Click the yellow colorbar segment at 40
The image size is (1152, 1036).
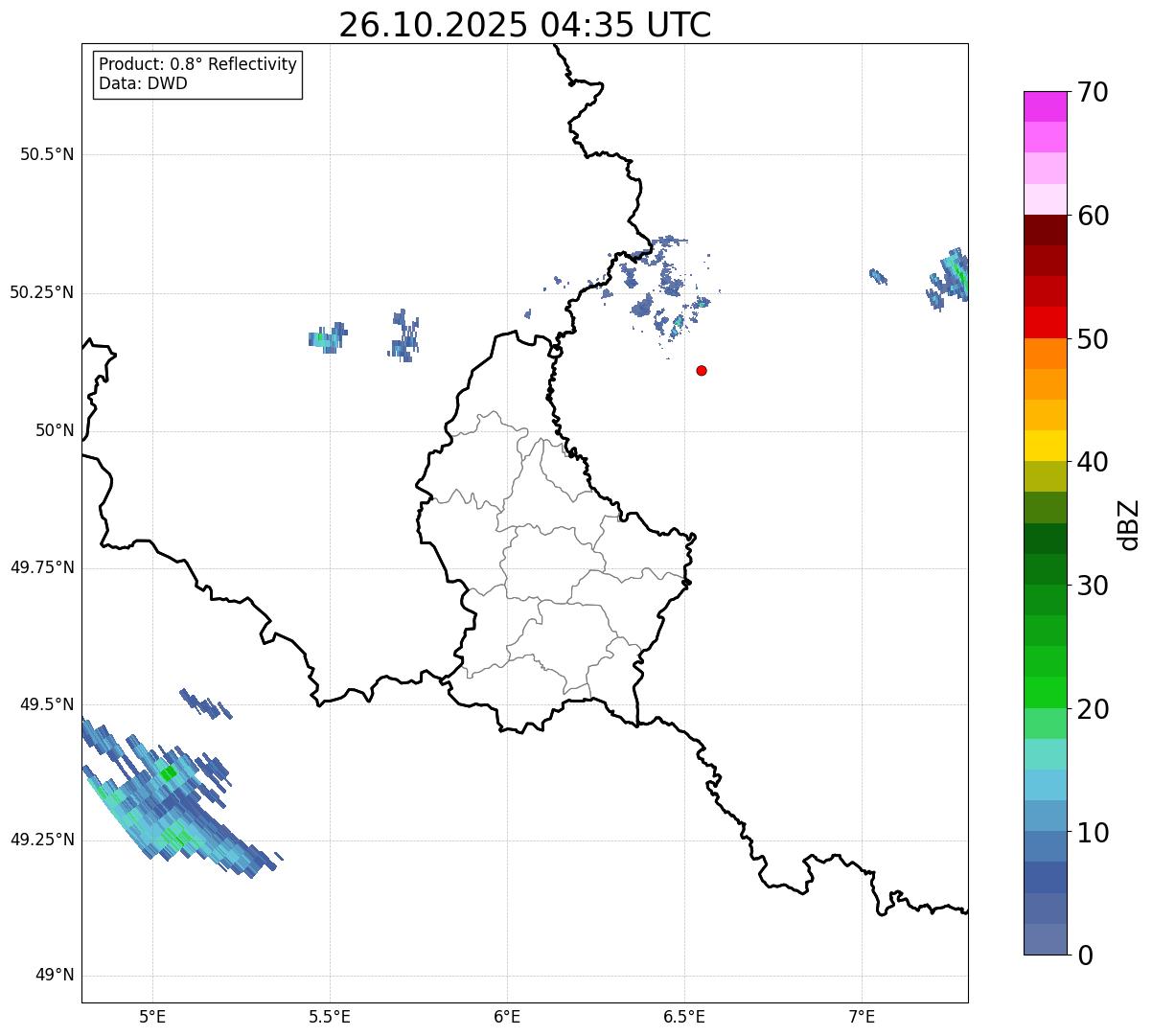[1045, 446]
